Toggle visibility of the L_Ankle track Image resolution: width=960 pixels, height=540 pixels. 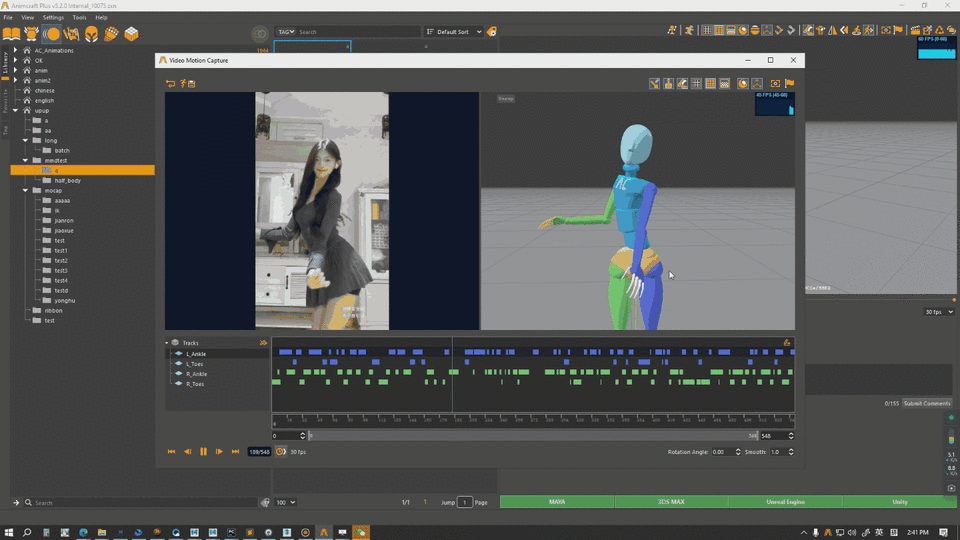point(179,354)
